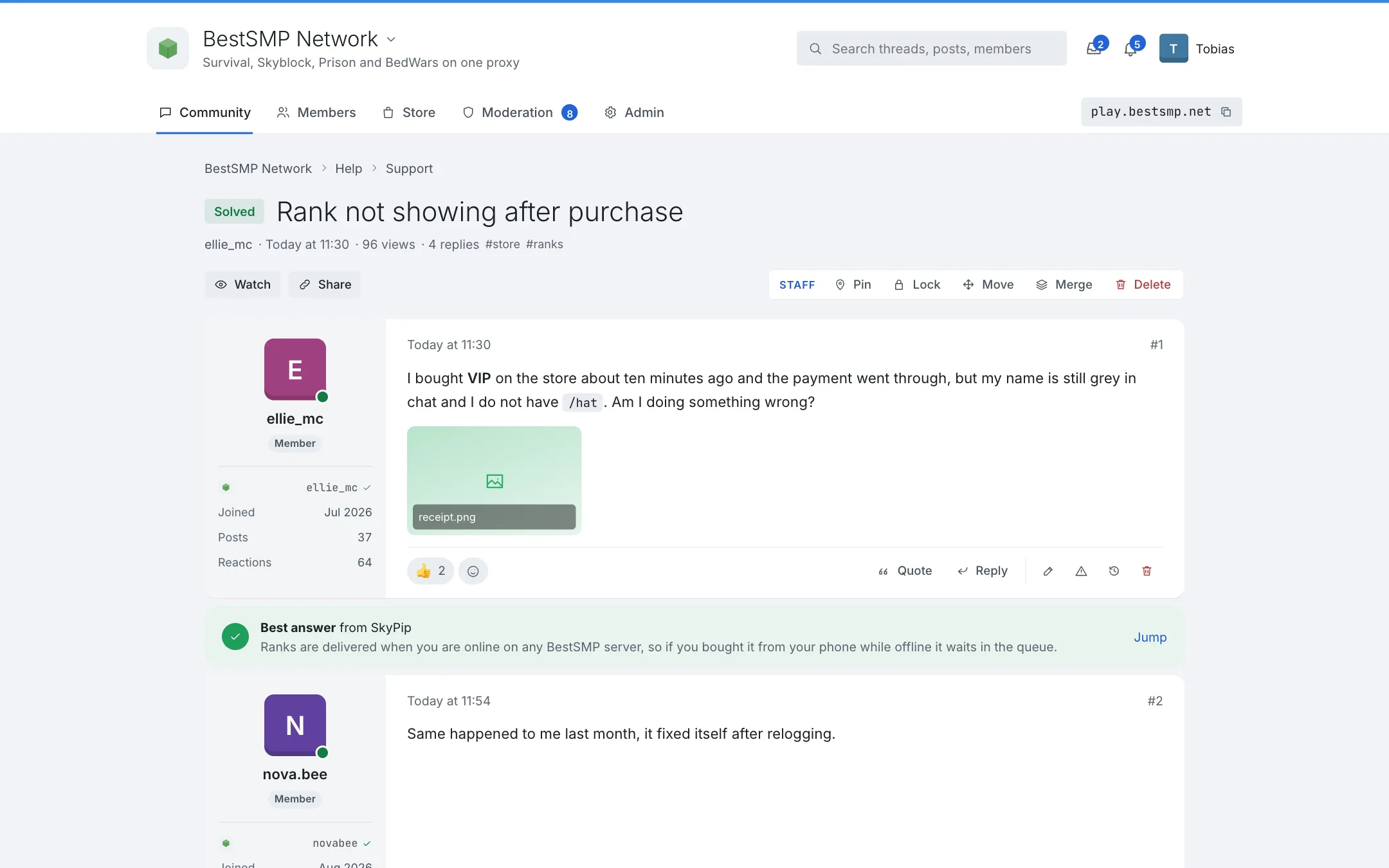The height and width of the screenshot is (868, 1389).
Task: Go to the Admin tab
Action: point(634,113)
